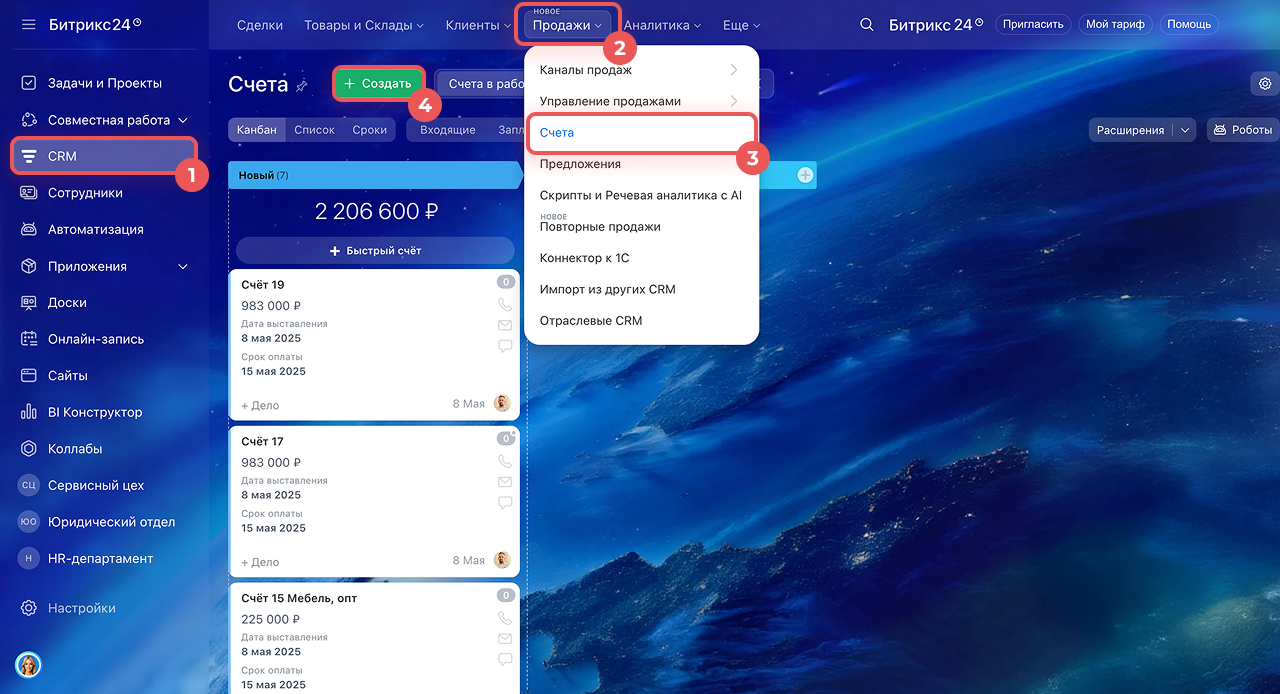Open the Счёт 15 Мебель, опт card
This screenshot has width=1280, height=694.
299,598
